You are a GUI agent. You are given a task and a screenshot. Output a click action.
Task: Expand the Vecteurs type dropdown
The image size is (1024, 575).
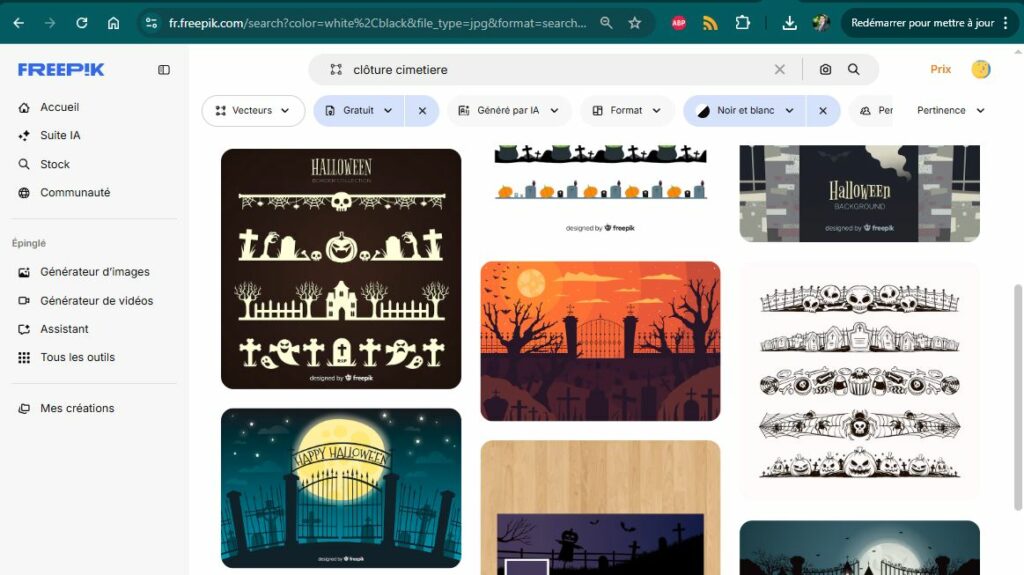point(253,111)
